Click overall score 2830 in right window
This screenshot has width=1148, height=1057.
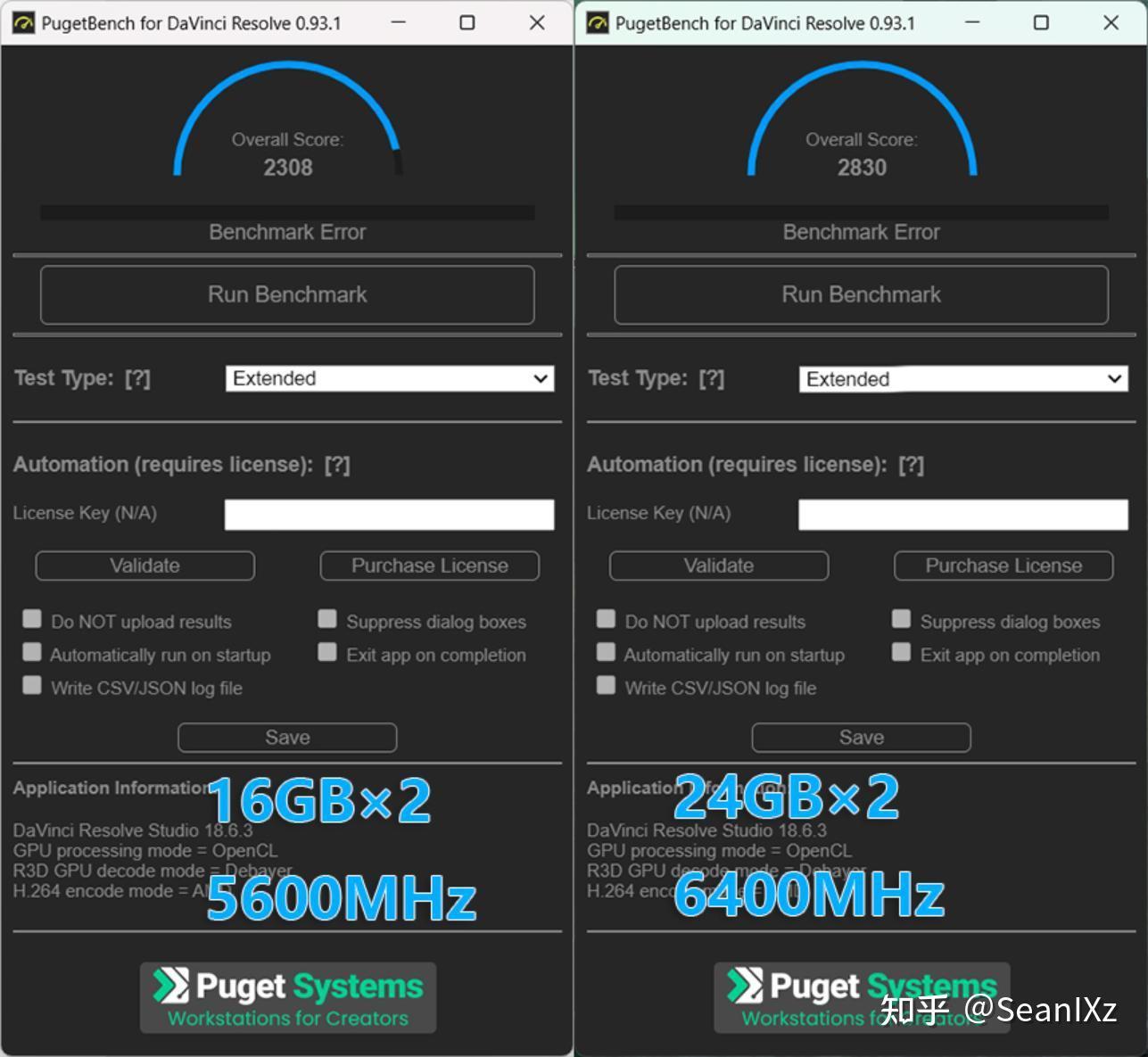[862, 168]
